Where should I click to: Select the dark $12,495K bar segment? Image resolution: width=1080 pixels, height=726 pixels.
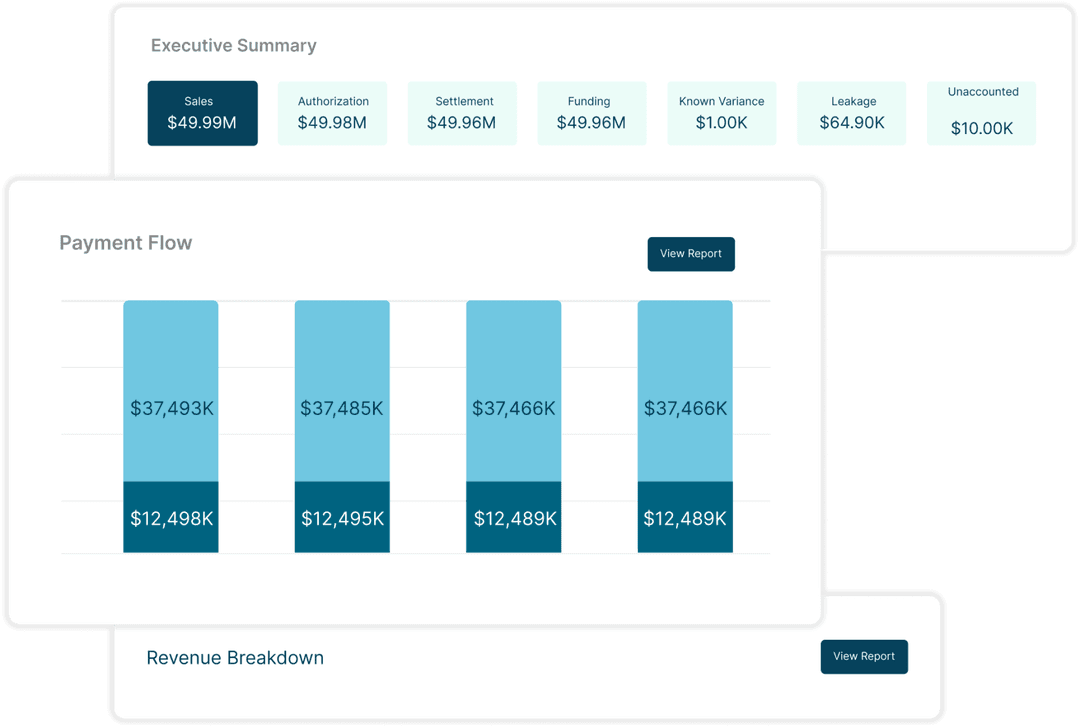click(x=342, y=518)
